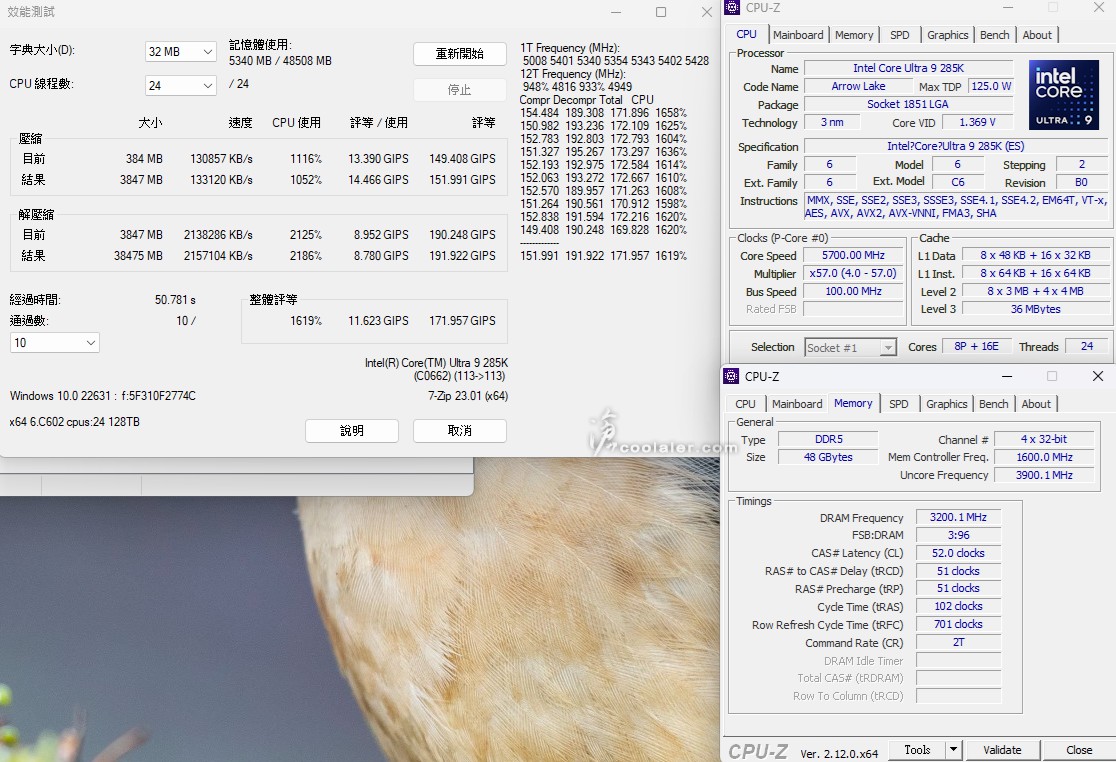Open the Bench tab in top CPU-Z window
Screen dimensions: 1116x762
994,35
